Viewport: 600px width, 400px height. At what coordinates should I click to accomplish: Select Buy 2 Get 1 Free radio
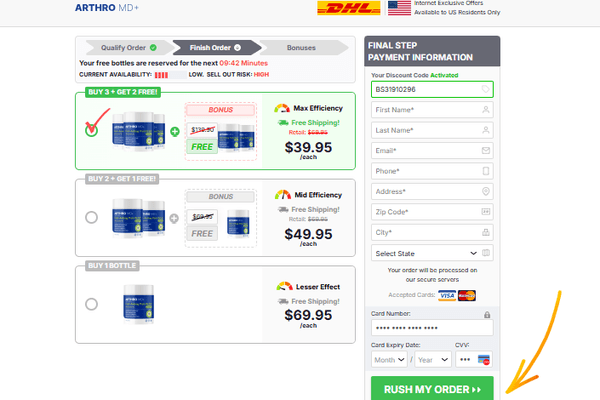pos(91,217)
